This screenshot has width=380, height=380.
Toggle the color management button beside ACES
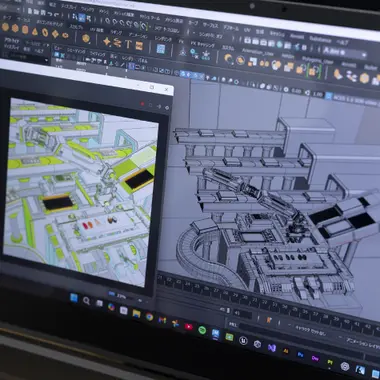(x=329, y=96)
